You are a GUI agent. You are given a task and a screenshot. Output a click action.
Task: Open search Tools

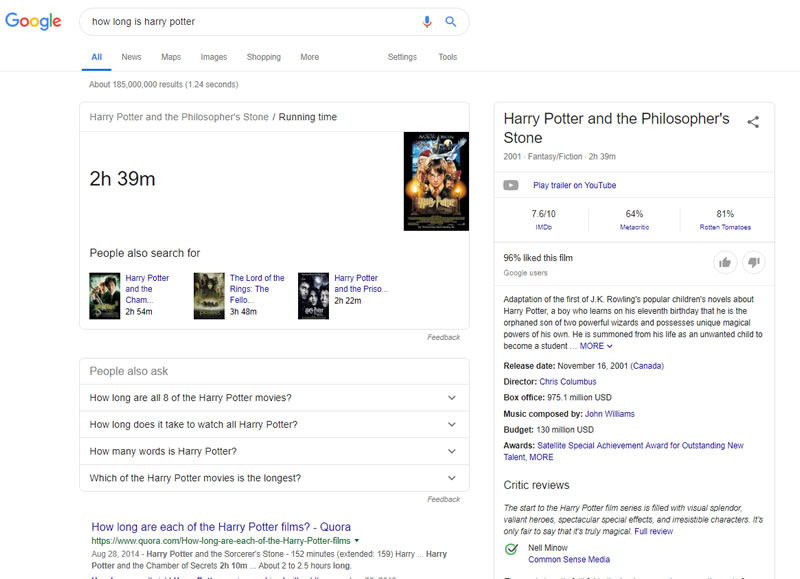447,57
